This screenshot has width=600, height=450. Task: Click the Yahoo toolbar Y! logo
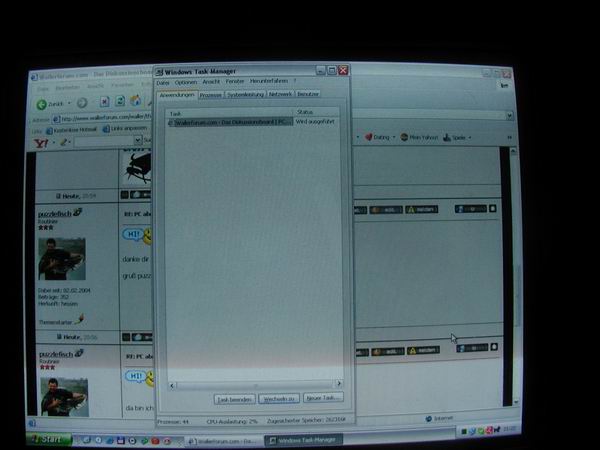click(x=41, y=143)
